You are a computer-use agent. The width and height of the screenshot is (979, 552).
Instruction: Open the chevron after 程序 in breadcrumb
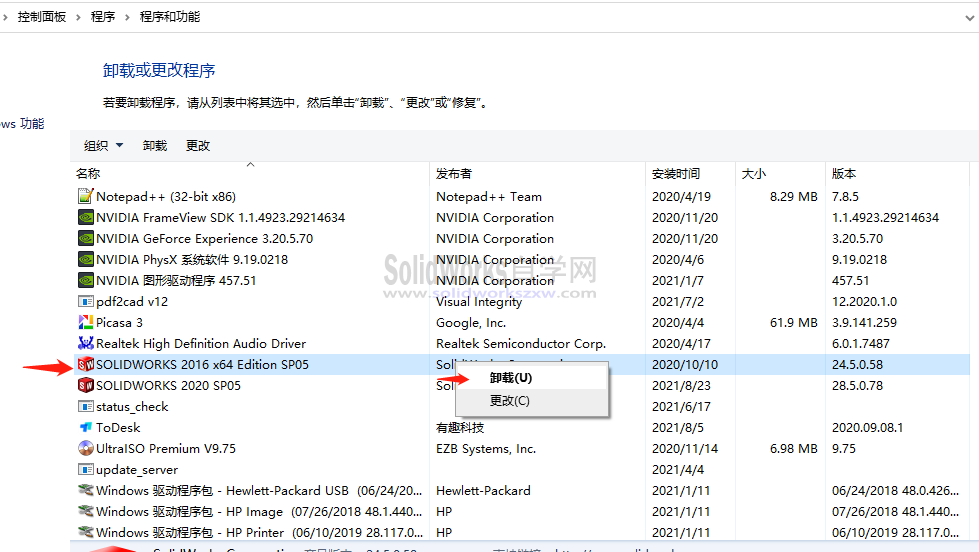[x=127, y=17]
